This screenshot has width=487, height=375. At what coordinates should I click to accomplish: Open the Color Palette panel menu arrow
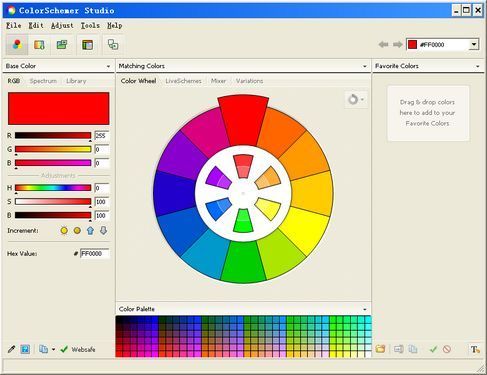click(365, 309)
